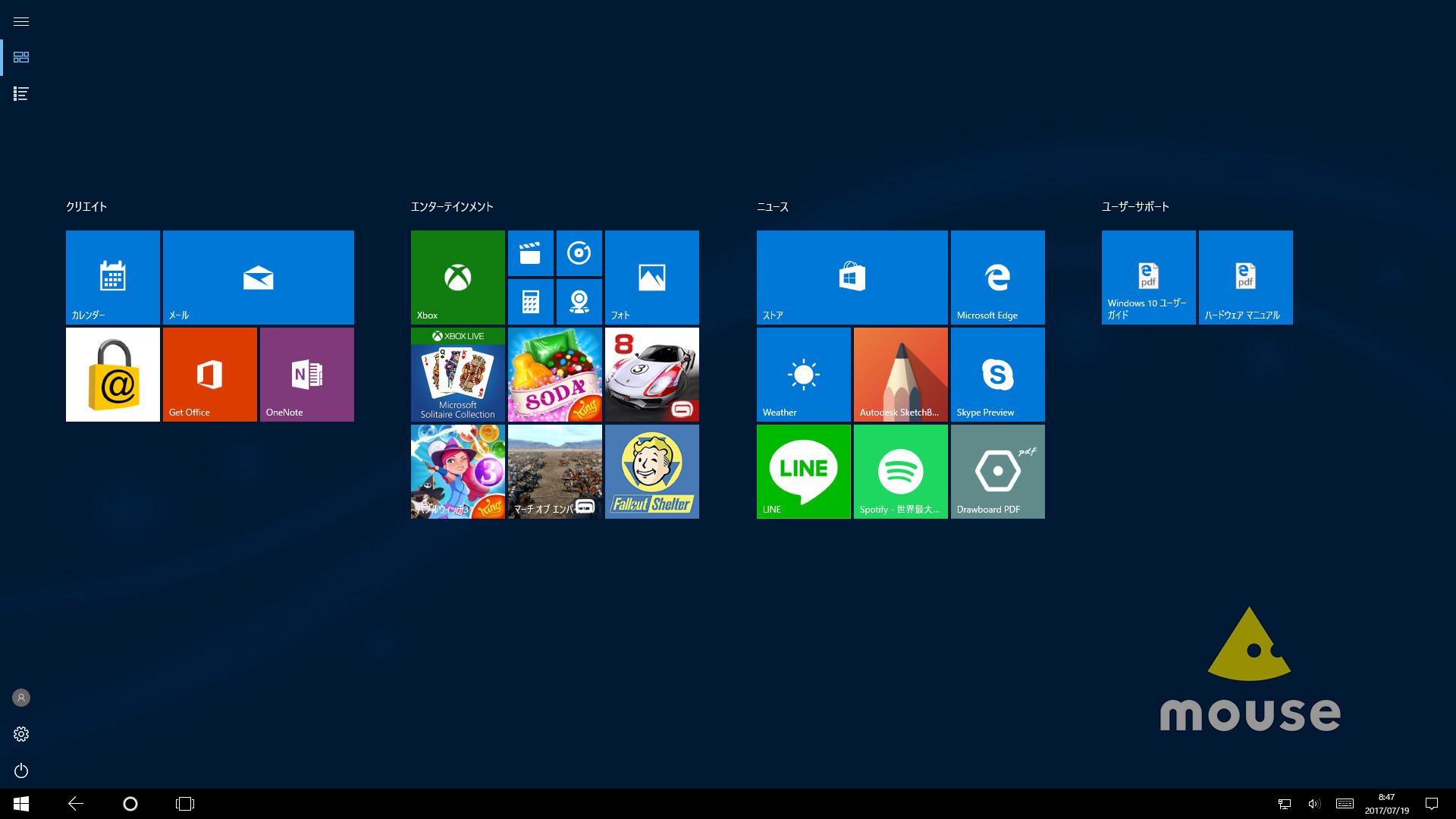Open Drawboard PDF

(x=997, y=471)
